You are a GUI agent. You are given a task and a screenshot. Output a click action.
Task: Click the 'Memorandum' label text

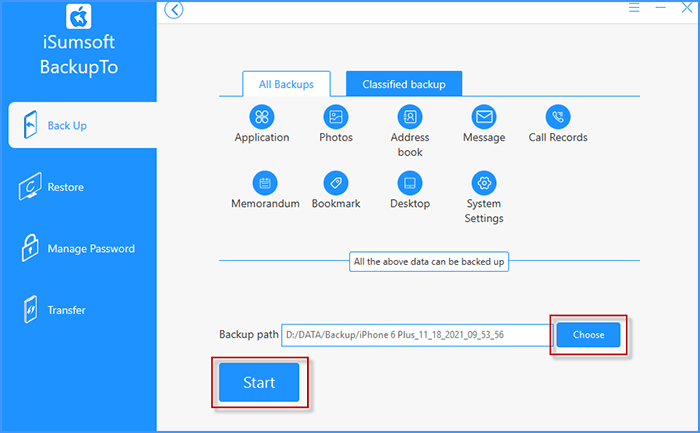click(x=265, y=204)
